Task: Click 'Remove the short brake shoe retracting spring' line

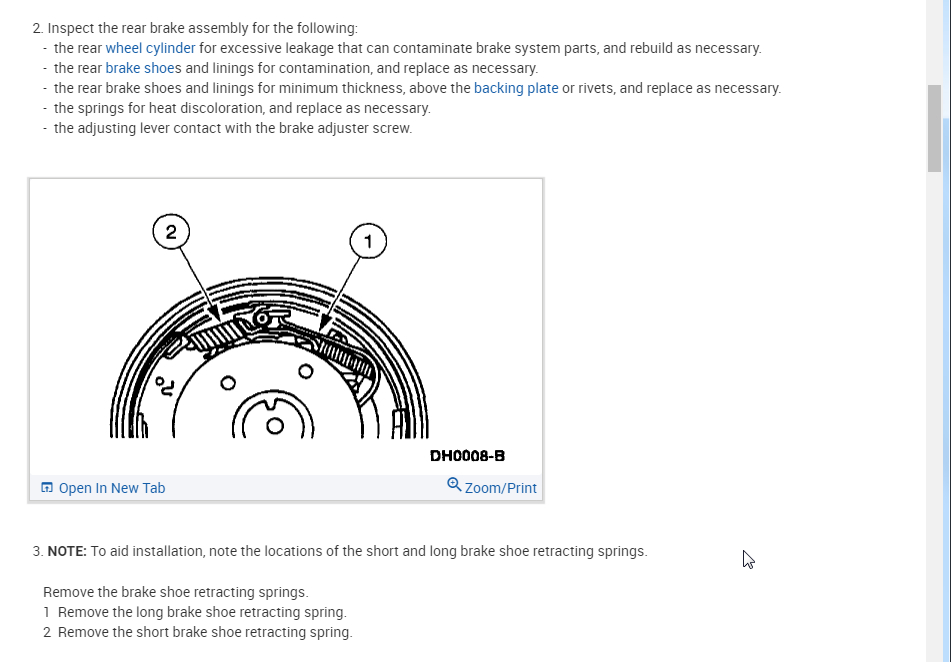Action: coord(205,632)
